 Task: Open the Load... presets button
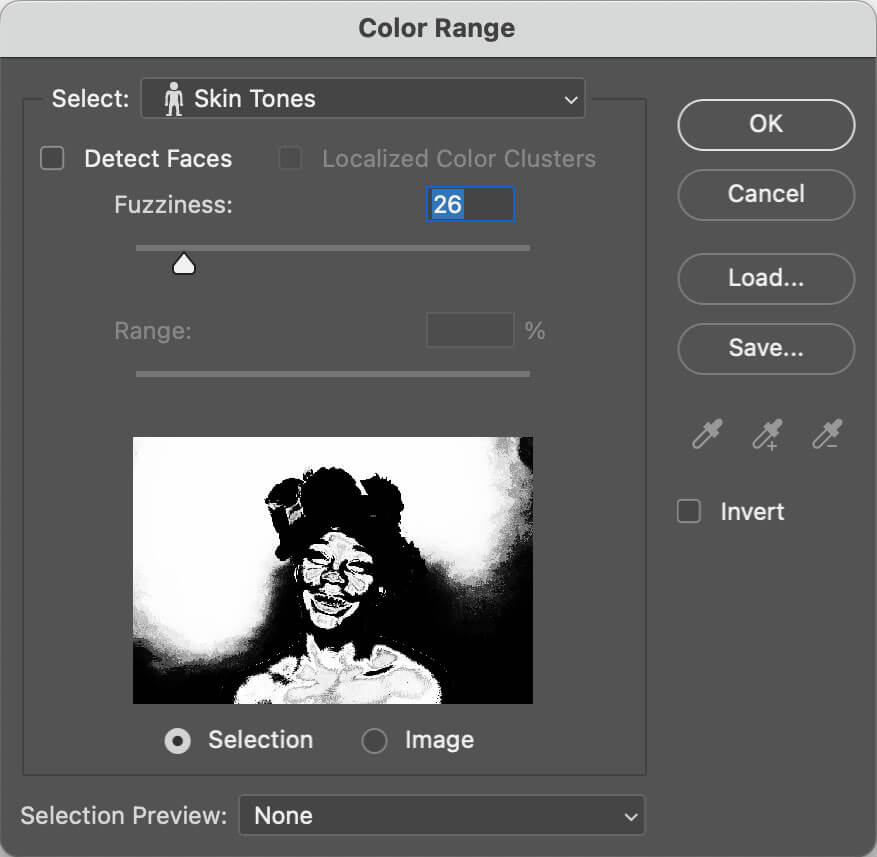pos(766,279)
